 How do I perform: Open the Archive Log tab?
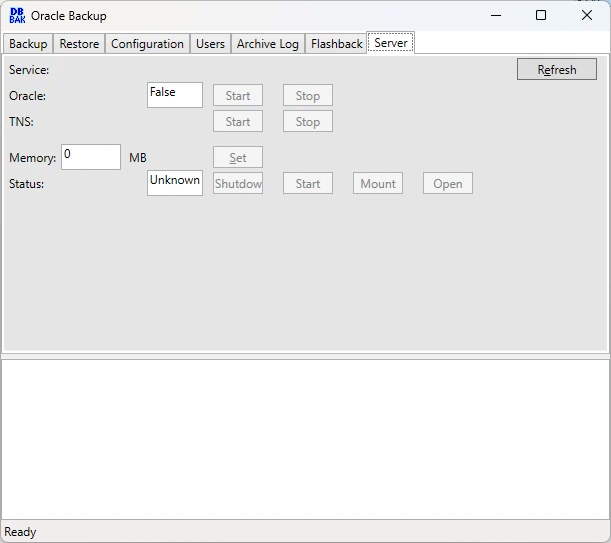(x=267, y=44)
